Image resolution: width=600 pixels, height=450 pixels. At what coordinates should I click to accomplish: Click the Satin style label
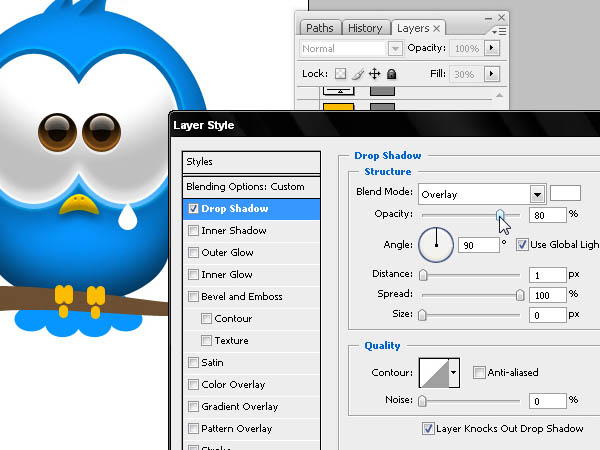coord(212,363)
